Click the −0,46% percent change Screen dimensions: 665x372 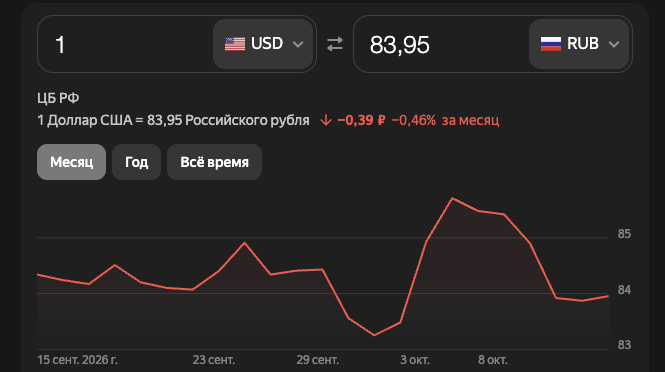(414, 120)
